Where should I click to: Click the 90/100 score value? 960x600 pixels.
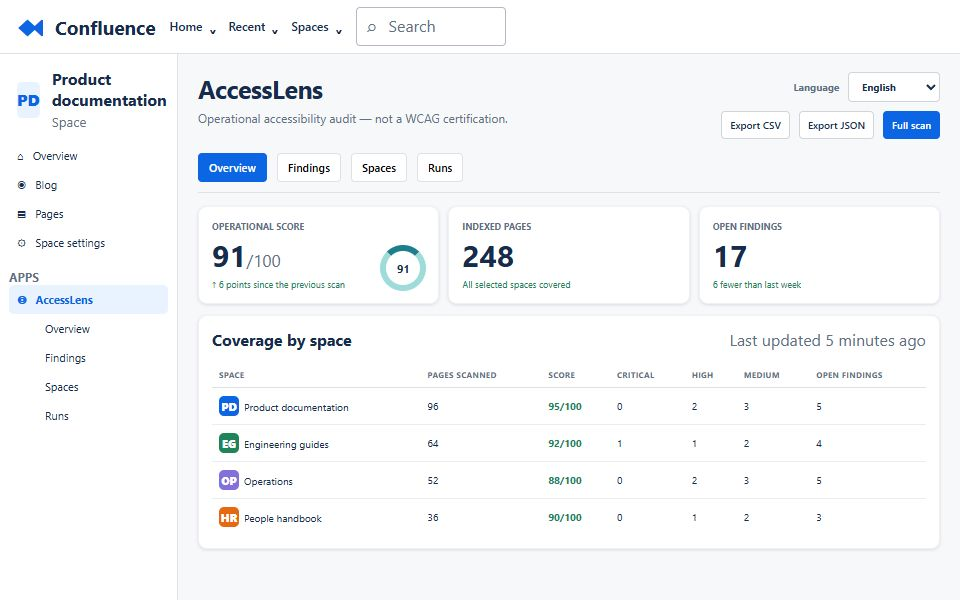[x=564, y=517]
